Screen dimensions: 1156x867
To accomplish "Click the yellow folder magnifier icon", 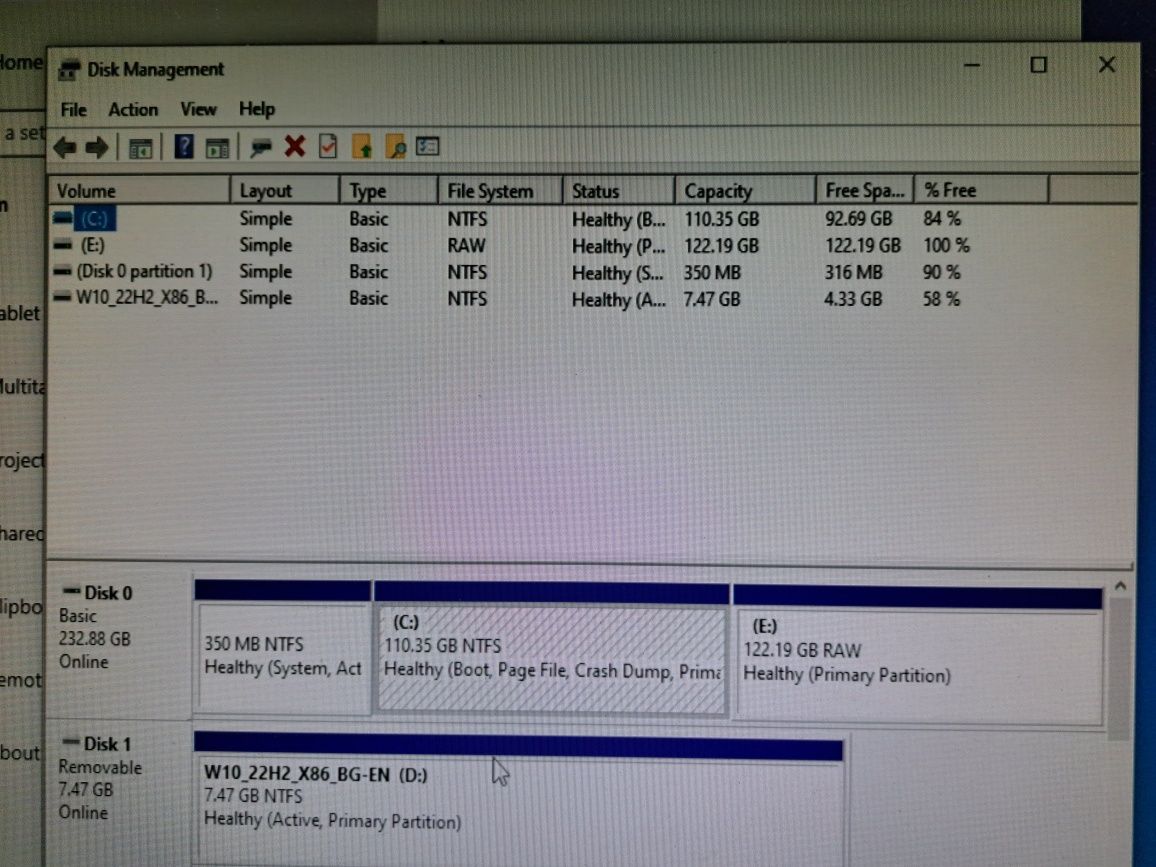I will click(396, 147).
